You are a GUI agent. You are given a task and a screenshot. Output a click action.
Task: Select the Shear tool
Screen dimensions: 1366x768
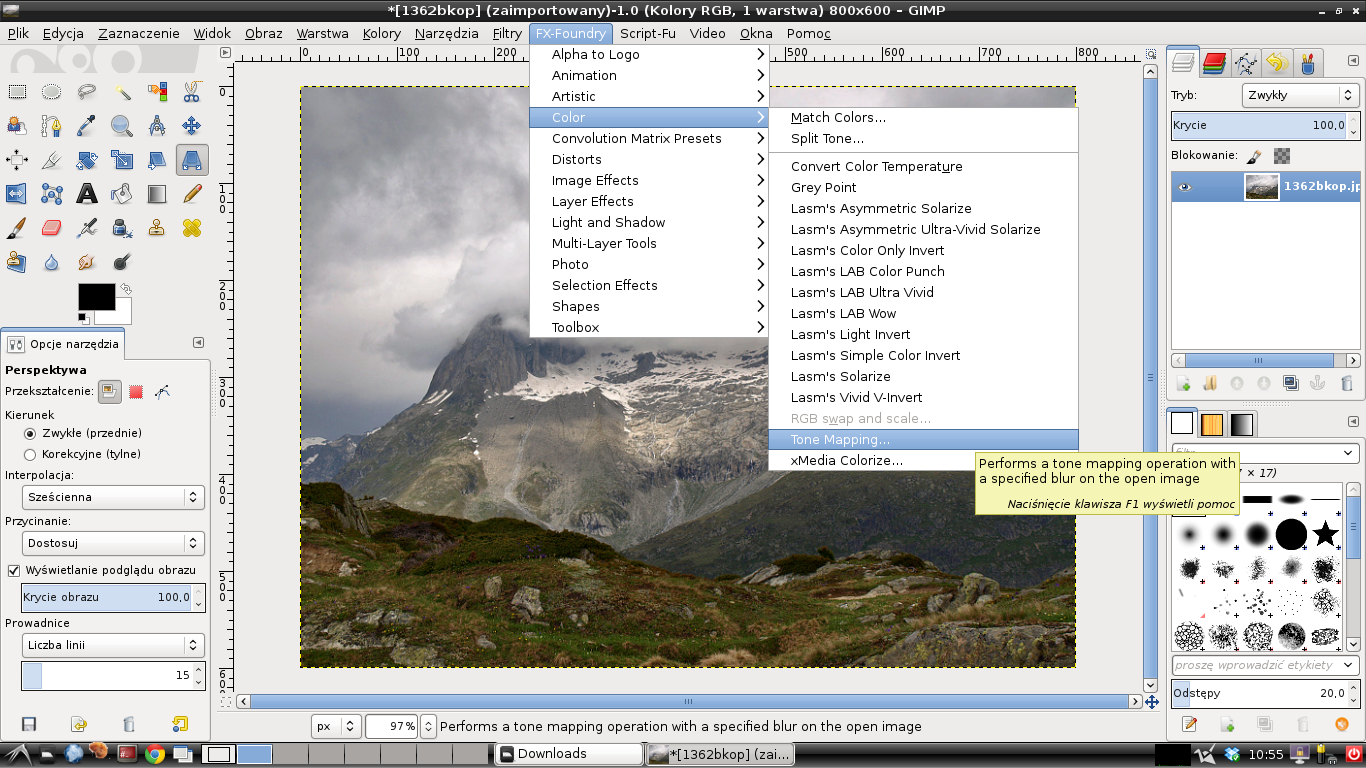[x=157, y=160]
